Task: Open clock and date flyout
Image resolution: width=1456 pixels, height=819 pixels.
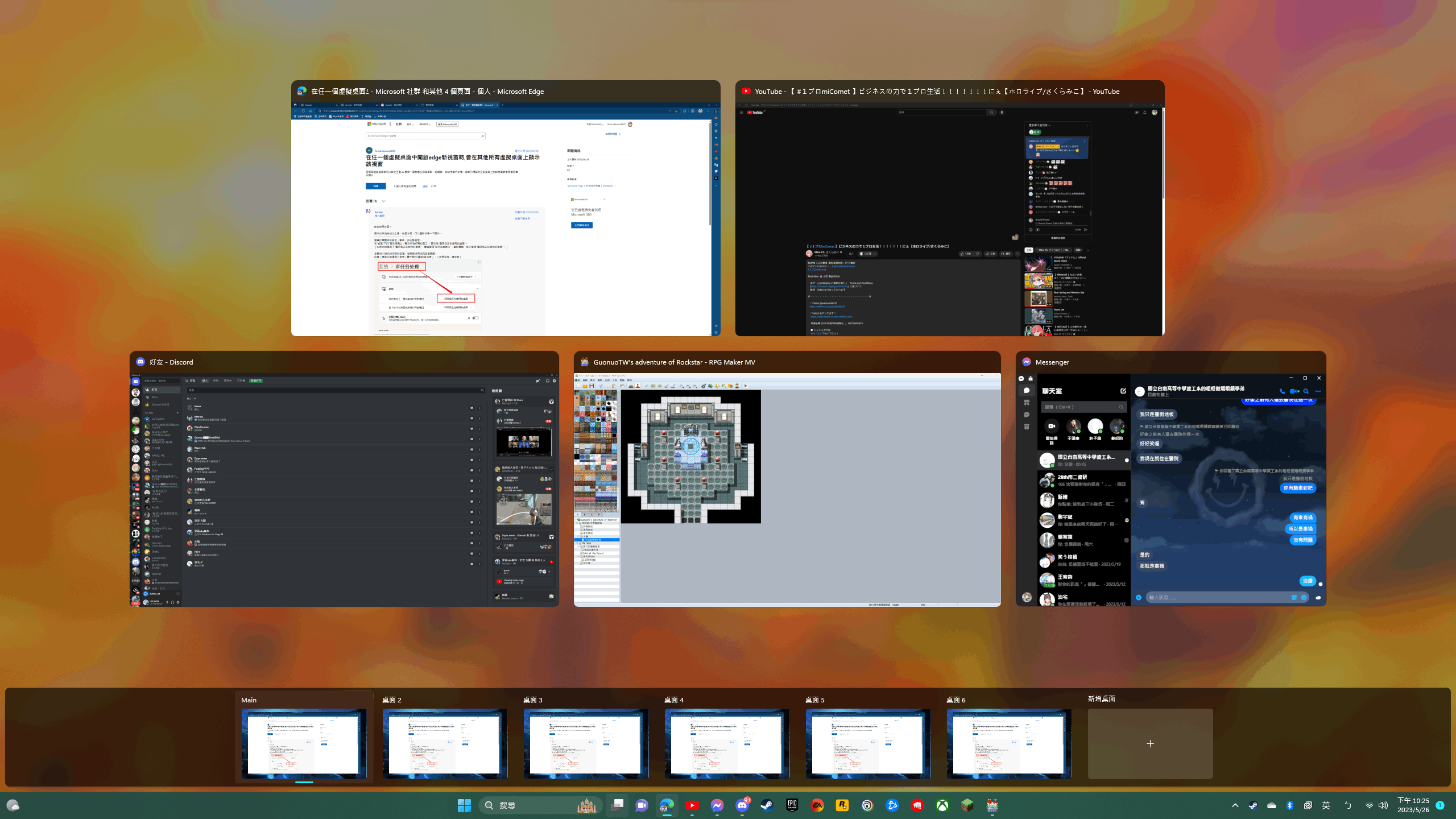Action: [1413, 805]
